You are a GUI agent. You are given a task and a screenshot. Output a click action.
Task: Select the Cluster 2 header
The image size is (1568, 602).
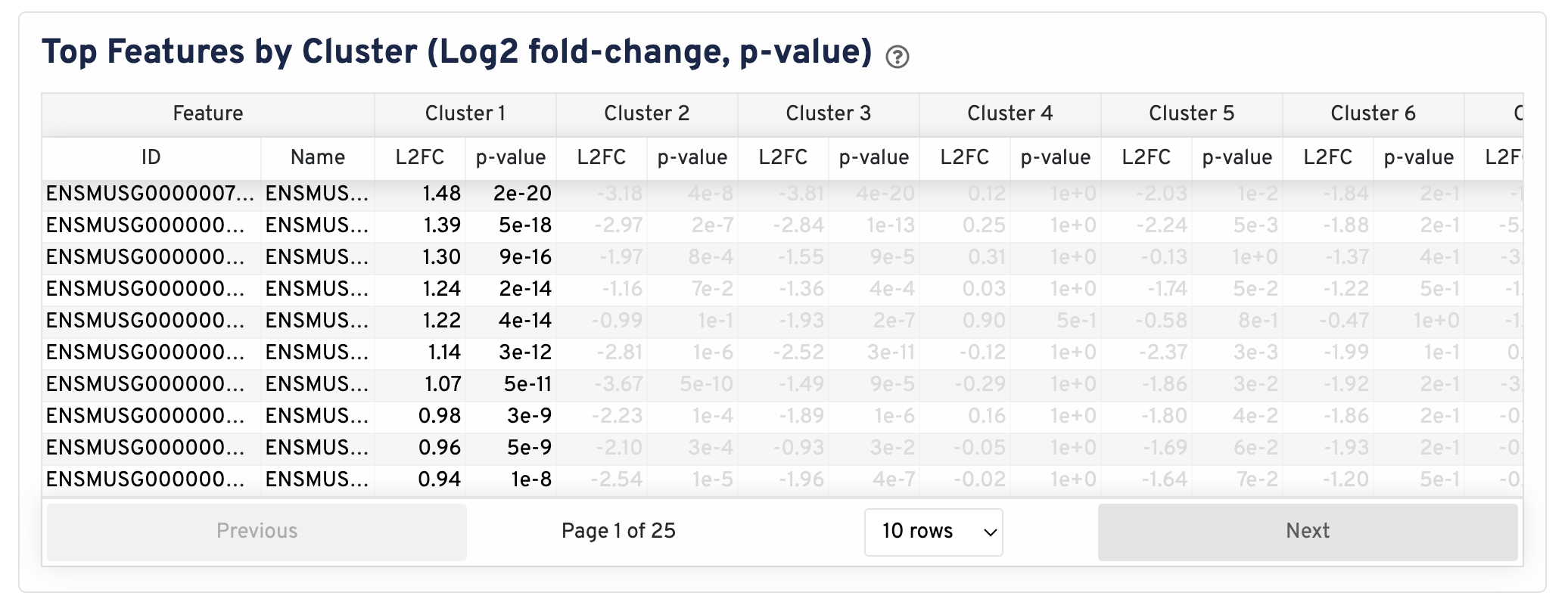tap(647, 113)
